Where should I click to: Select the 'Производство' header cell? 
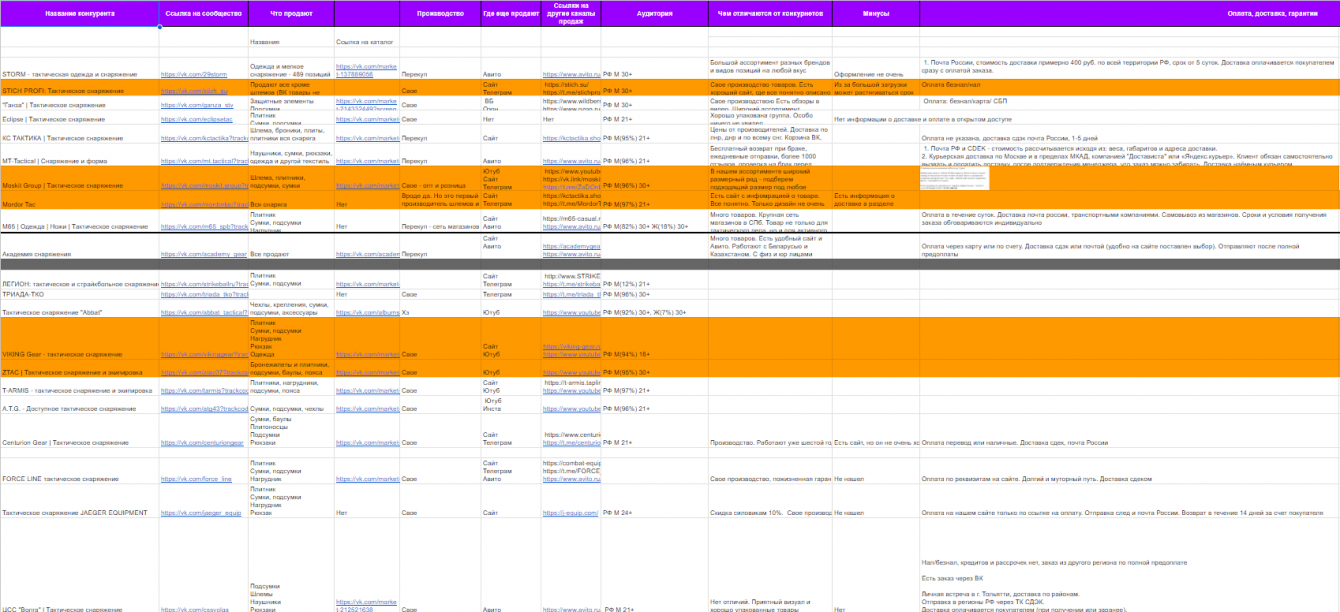pos(440,14)
